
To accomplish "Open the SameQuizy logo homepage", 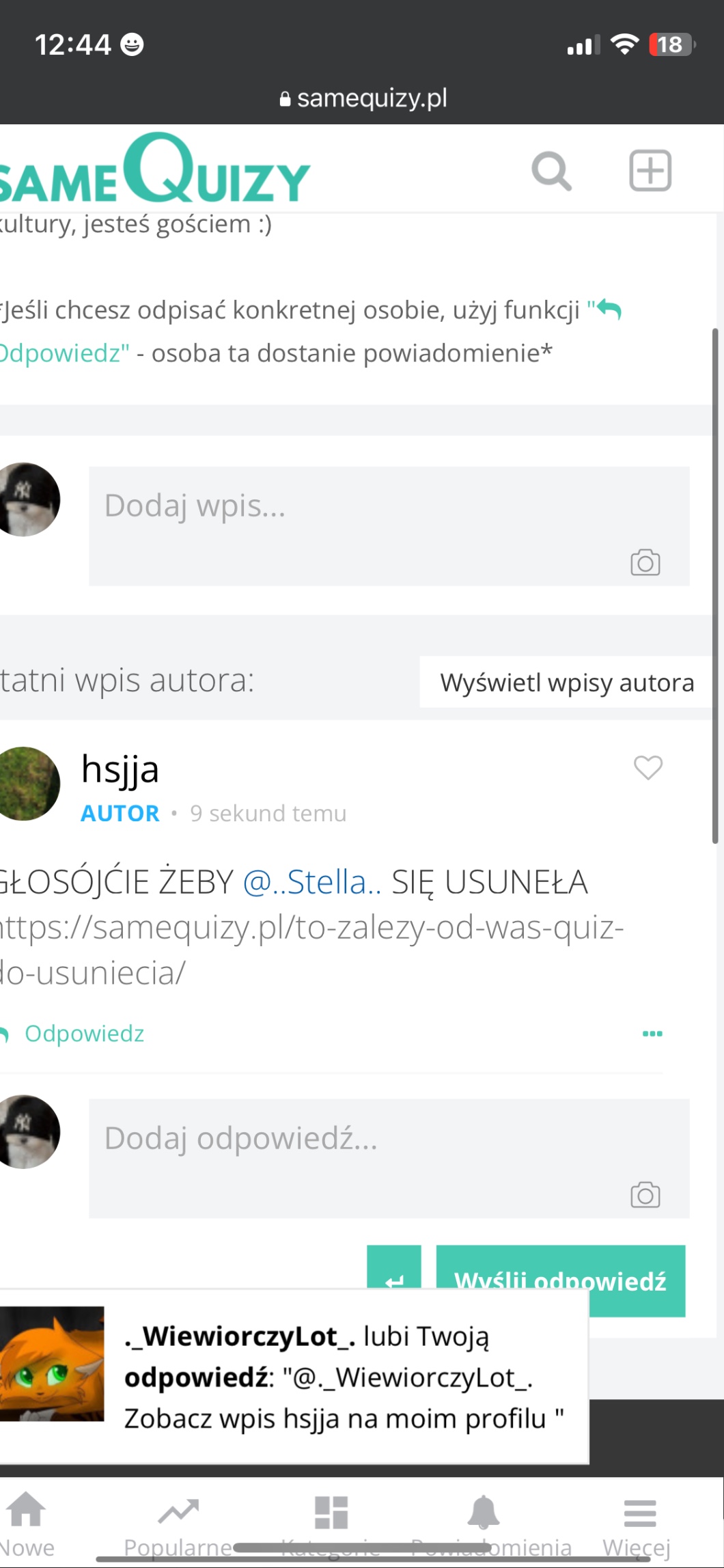I will pos(154,169).
